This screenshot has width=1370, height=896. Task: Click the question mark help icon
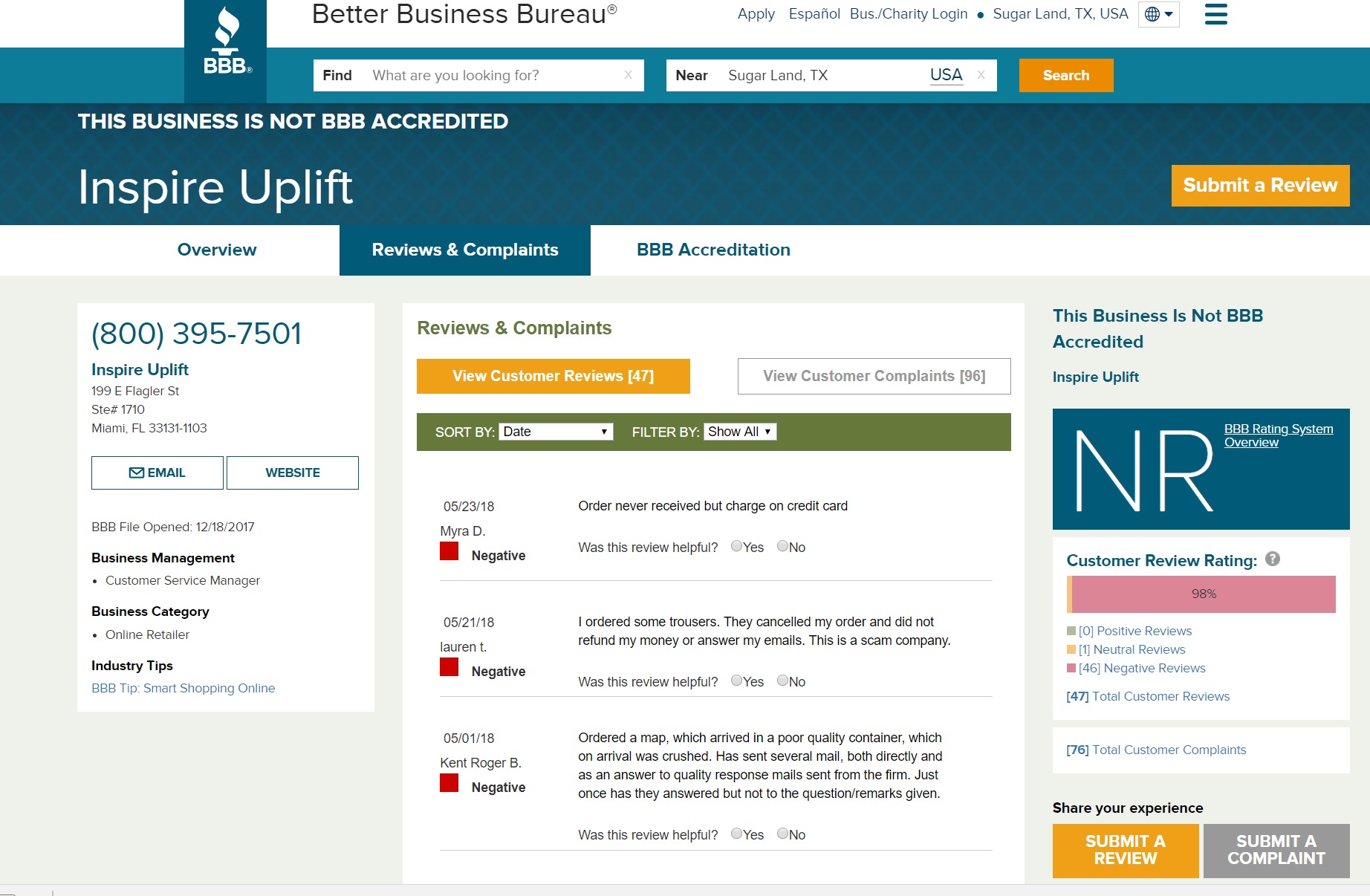point(1273,559)
